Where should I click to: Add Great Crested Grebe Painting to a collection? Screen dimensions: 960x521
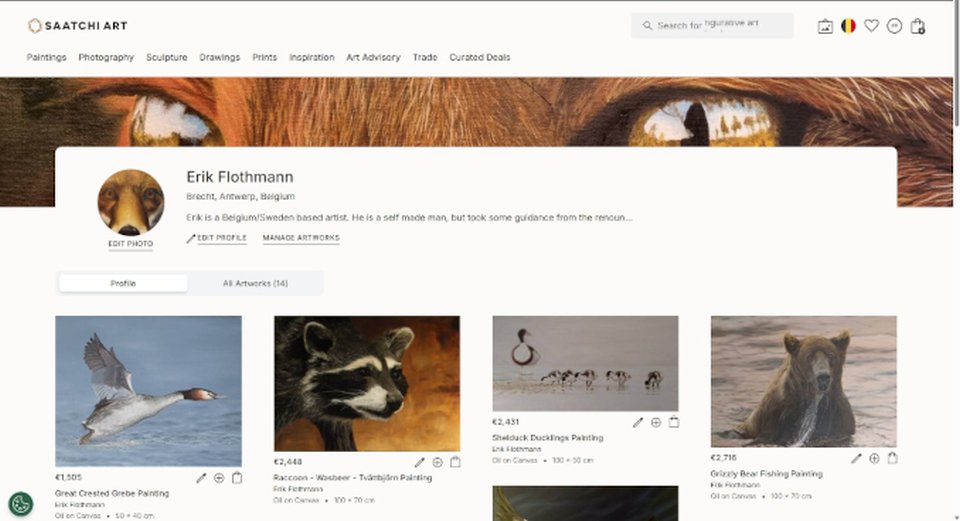click(x=219, y=478)
